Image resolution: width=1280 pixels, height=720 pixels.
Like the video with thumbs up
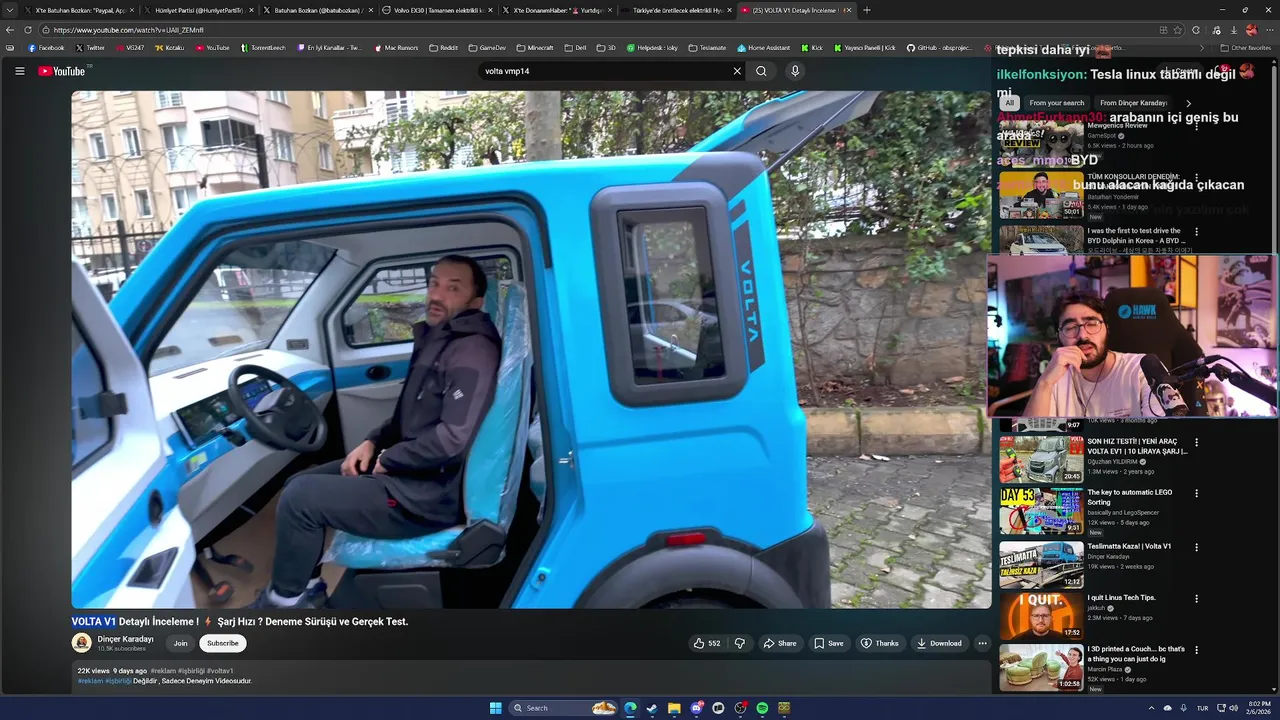click(707, 643)
